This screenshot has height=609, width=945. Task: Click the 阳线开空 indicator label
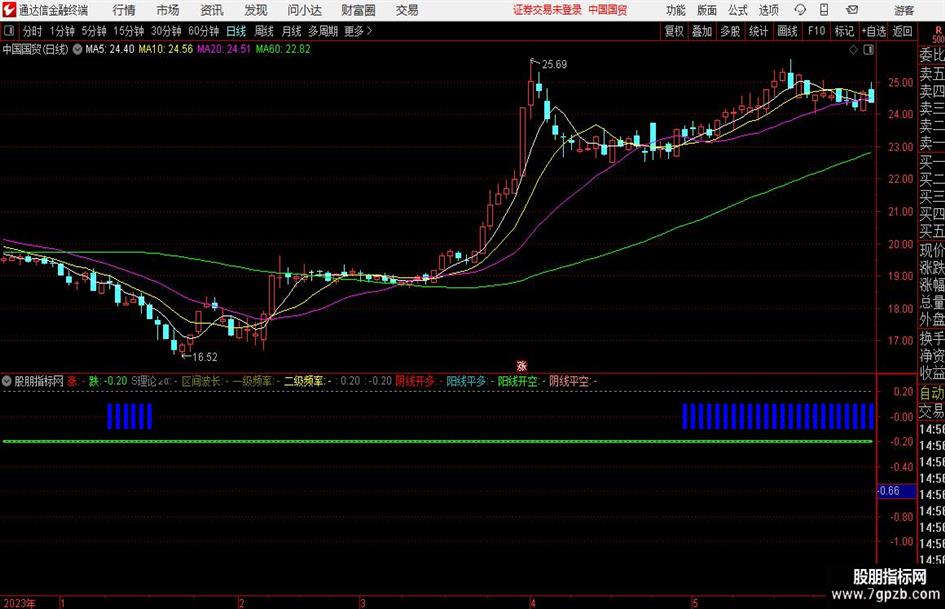pos(518,381)
